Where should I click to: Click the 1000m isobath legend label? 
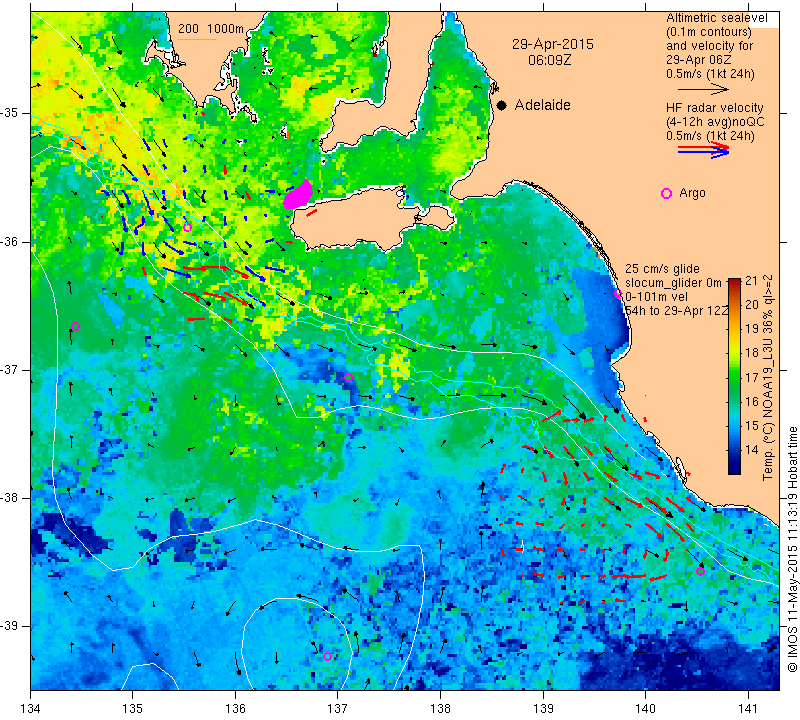(x=225, y=29)
